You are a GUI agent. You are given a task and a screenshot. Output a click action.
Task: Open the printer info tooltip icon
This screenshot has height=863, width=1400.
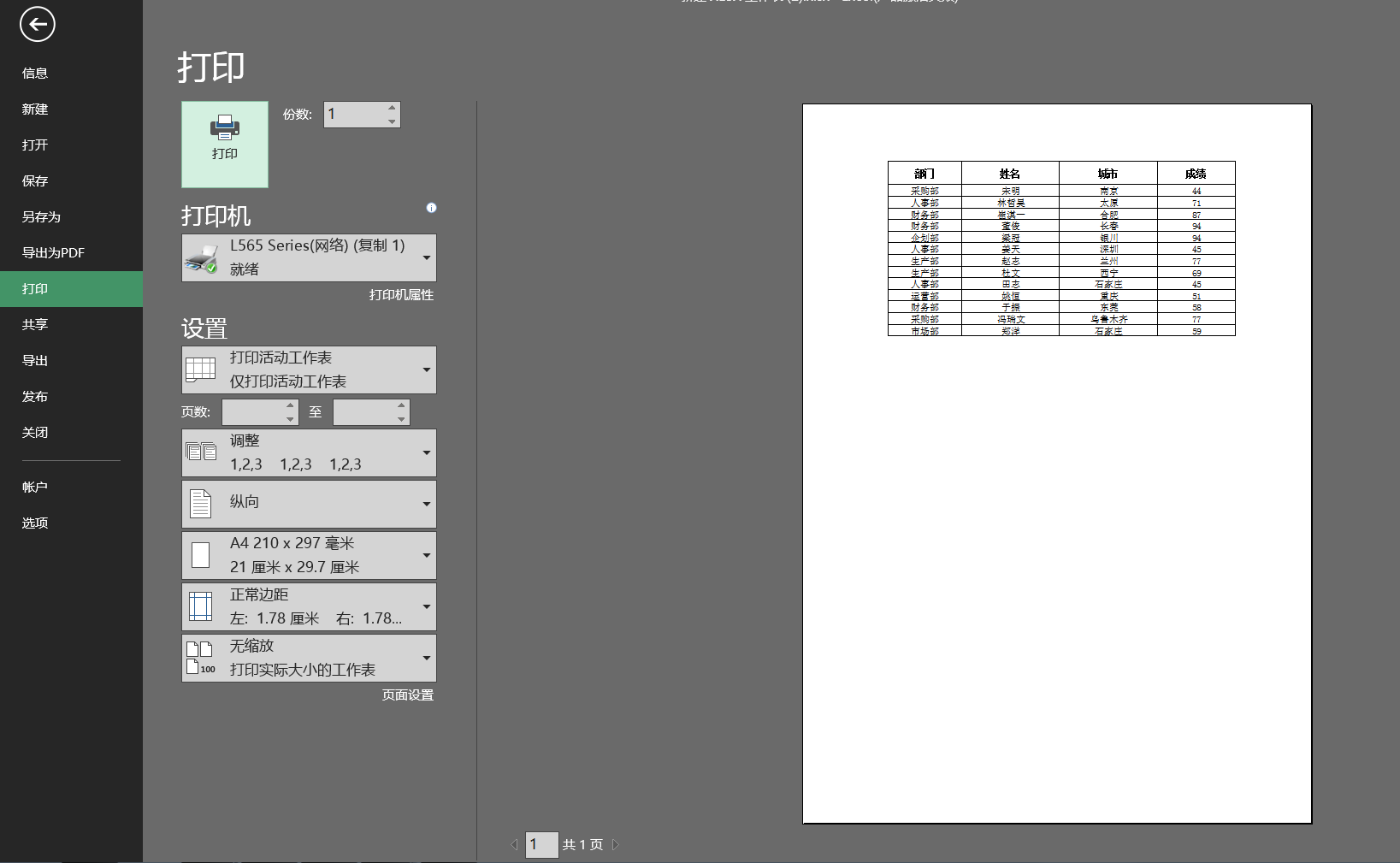[x=432, y=208]
